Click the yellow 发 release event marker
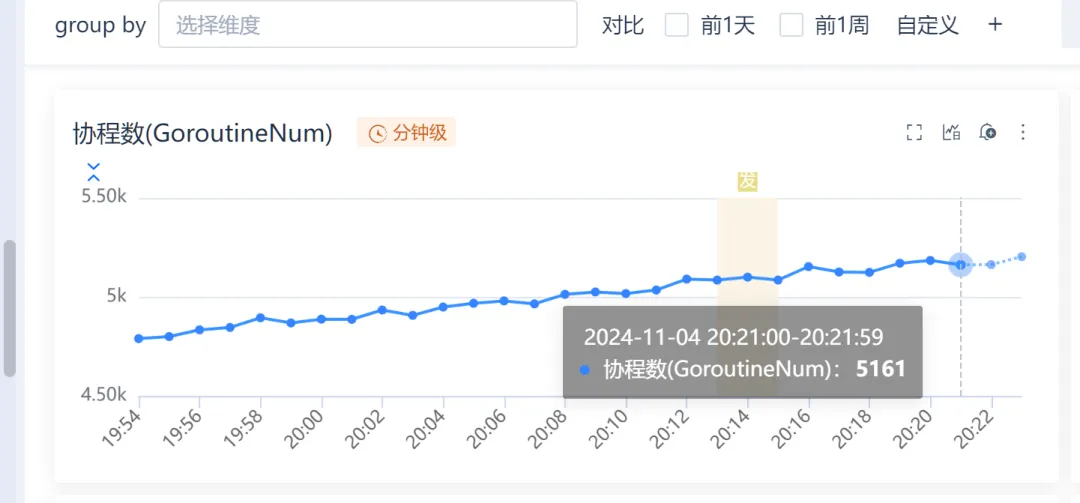 (747, 181)
